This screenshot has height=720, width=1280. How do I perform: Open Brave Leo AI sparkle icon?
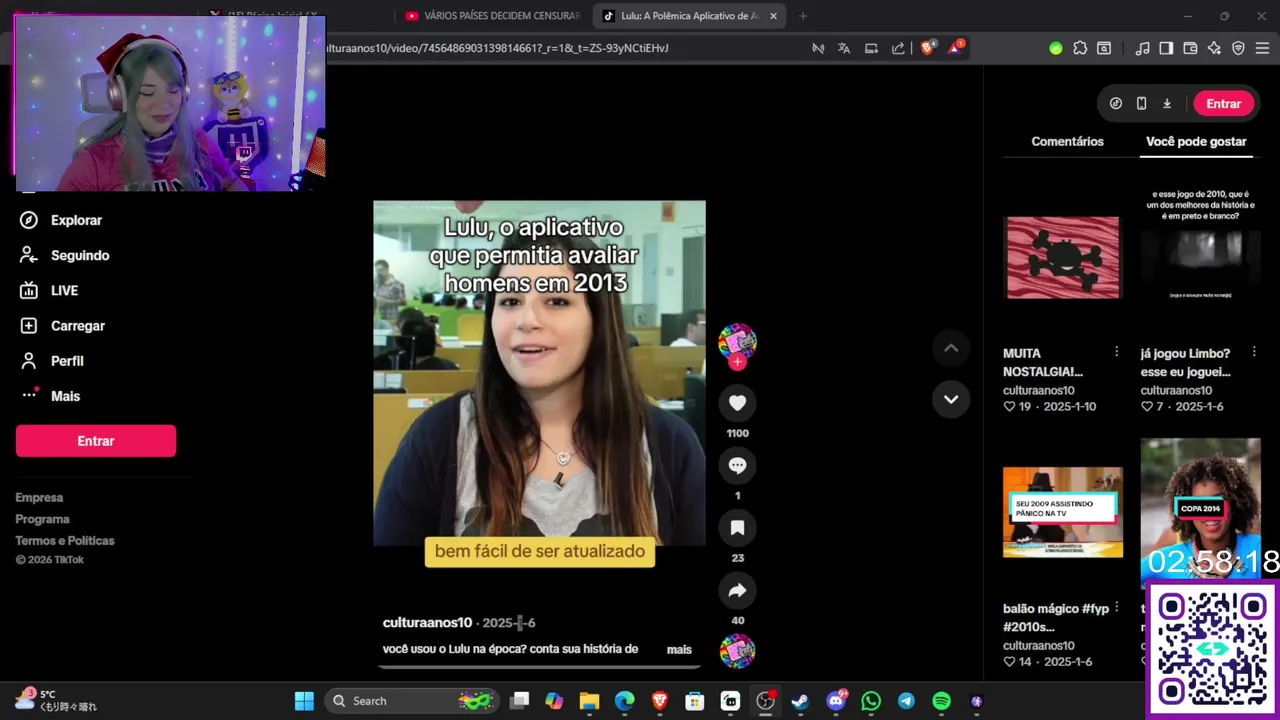click(1214, 48)
